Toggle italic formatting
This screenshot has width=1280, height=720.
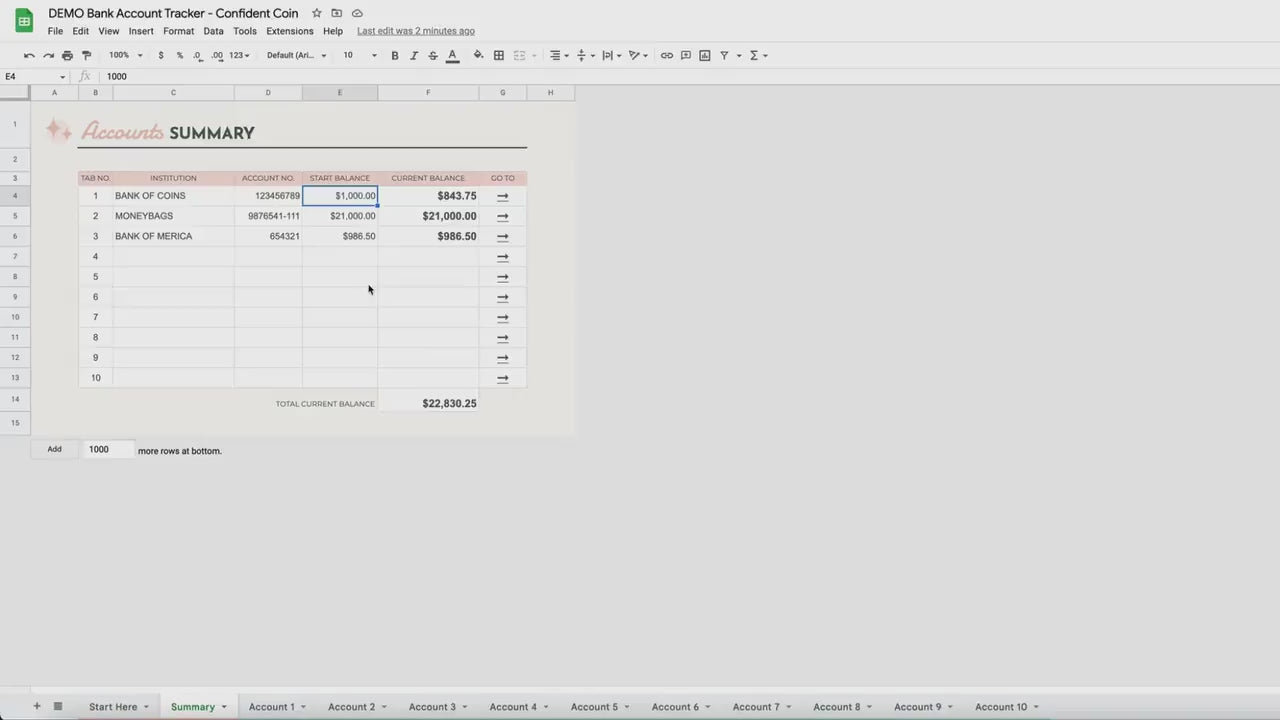[414, 56]
